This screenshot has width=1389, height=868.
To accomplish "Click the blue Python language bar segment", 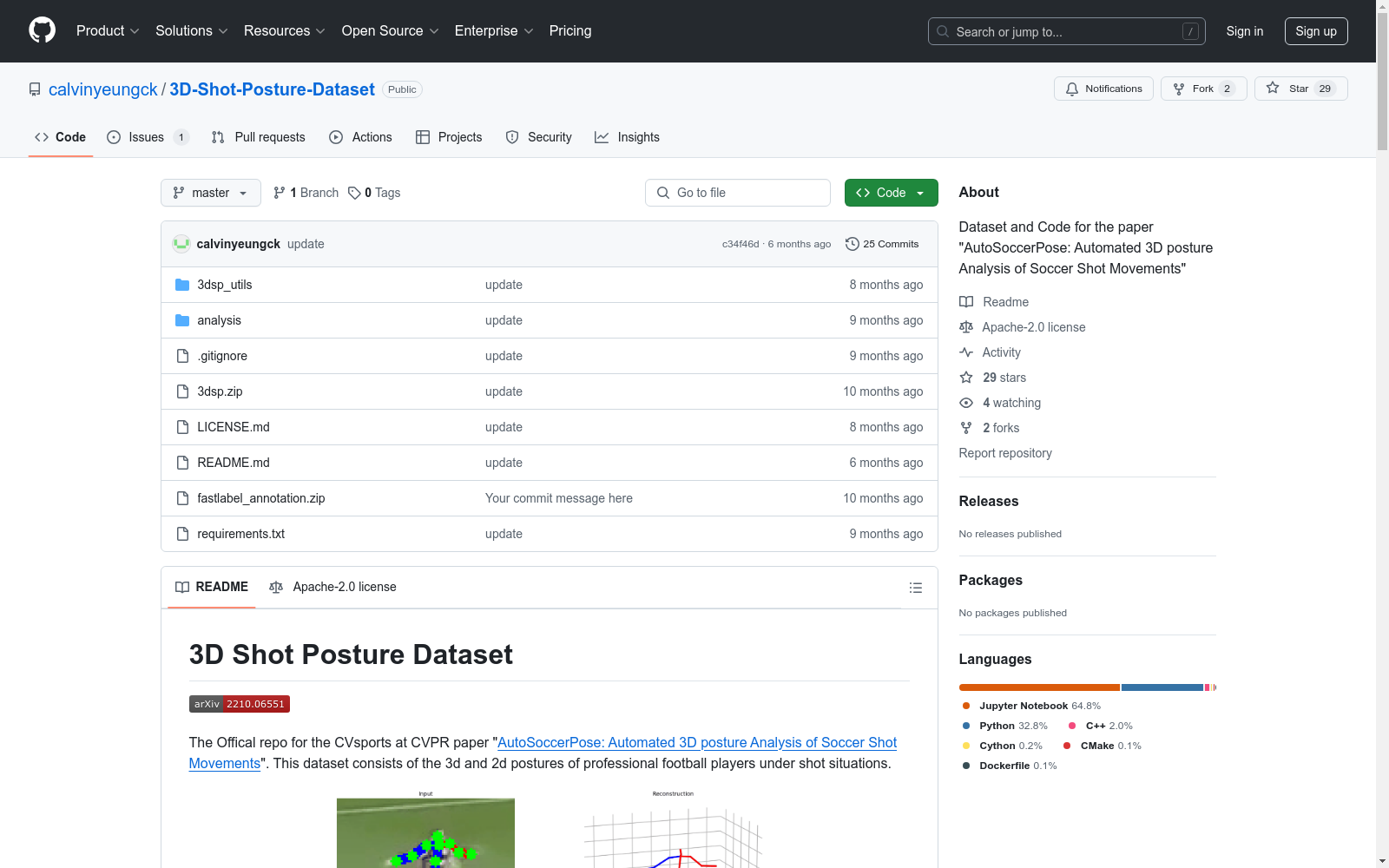I will click(x=1162, y=687).
